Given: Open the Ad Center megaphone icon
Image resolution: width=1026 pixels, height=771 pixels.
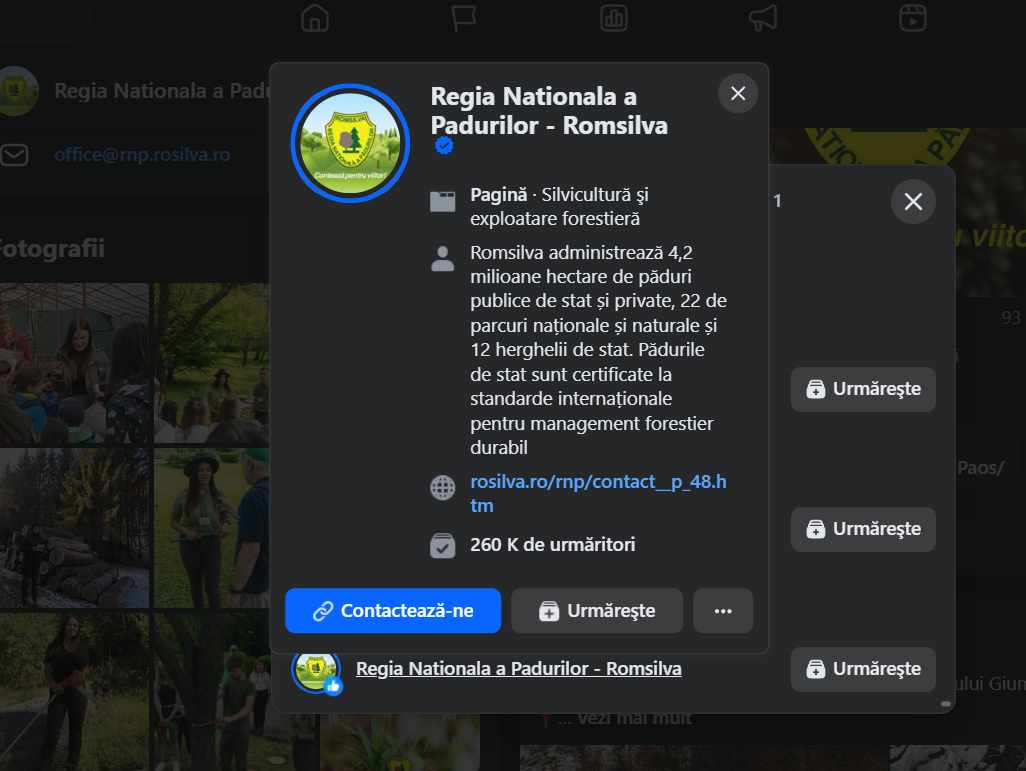Looking at the screenshot, I should tap(762, 17).
